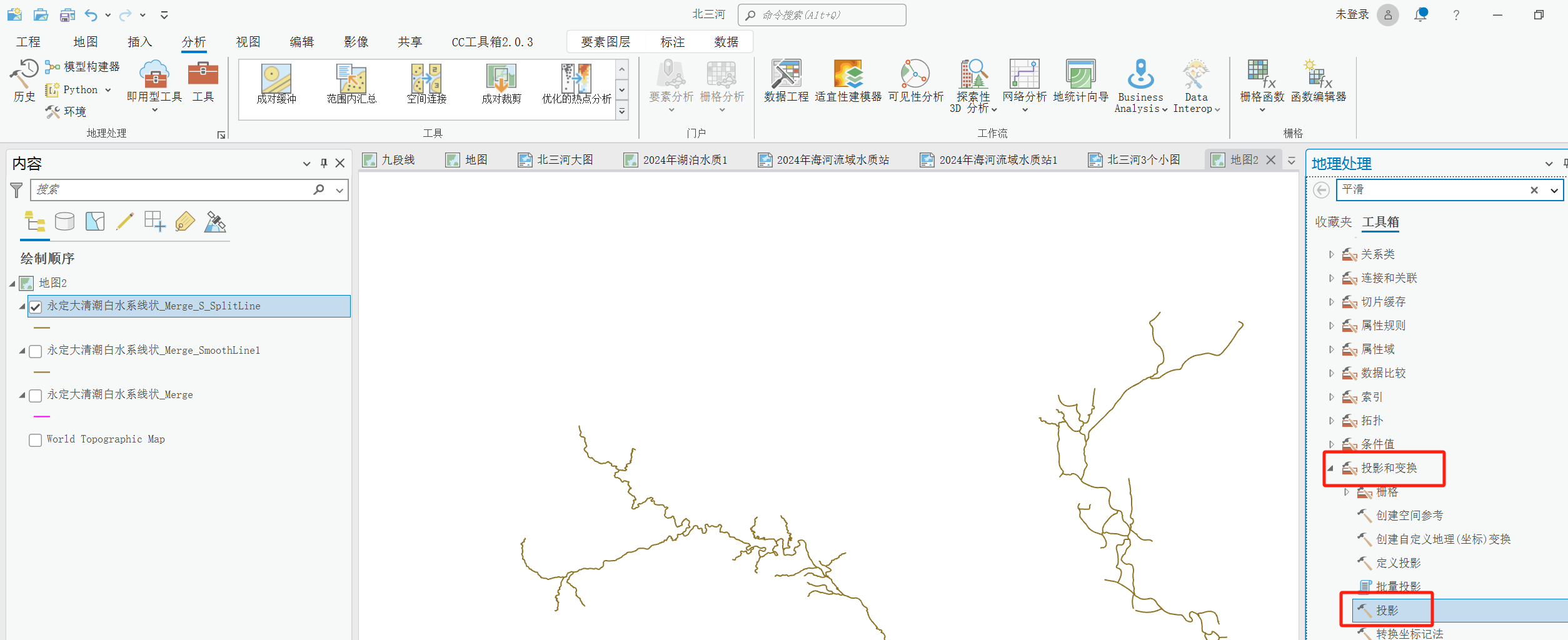
Task: Collapse the 地图2 map node
Action: point(12,284)
